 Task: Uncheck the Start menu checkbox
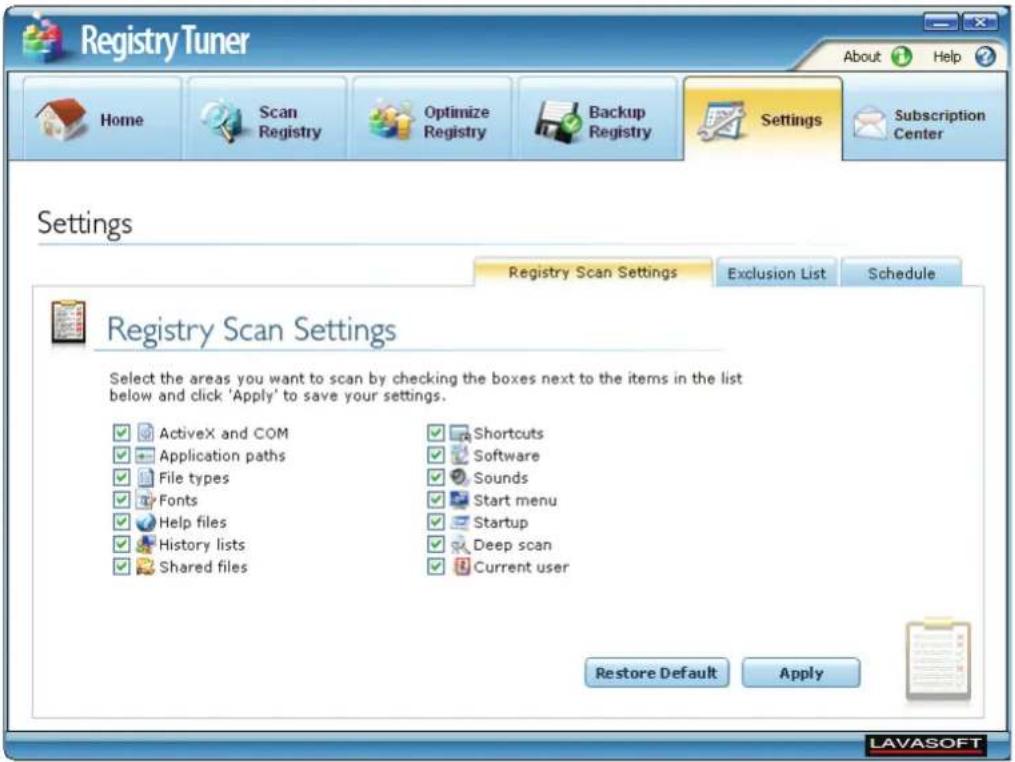(436, 500)
